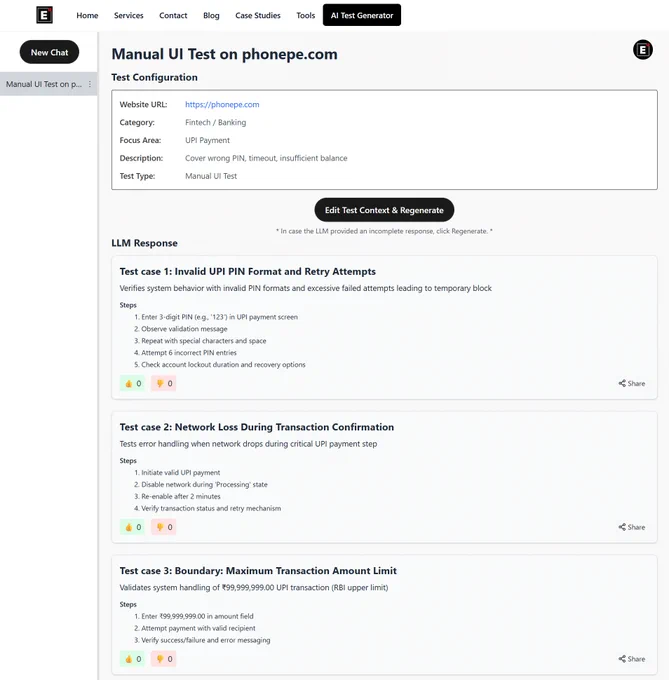Select the AI Test Generator tab

(x=362, y=15)
